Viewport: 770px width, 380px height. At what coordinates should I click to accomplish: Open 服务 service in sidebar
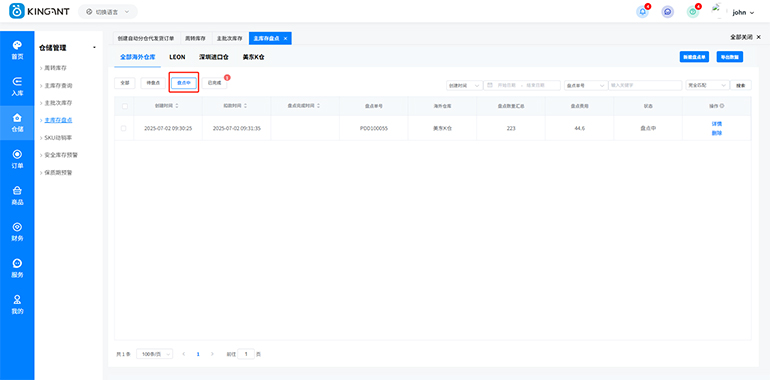(x=17, y=269)
